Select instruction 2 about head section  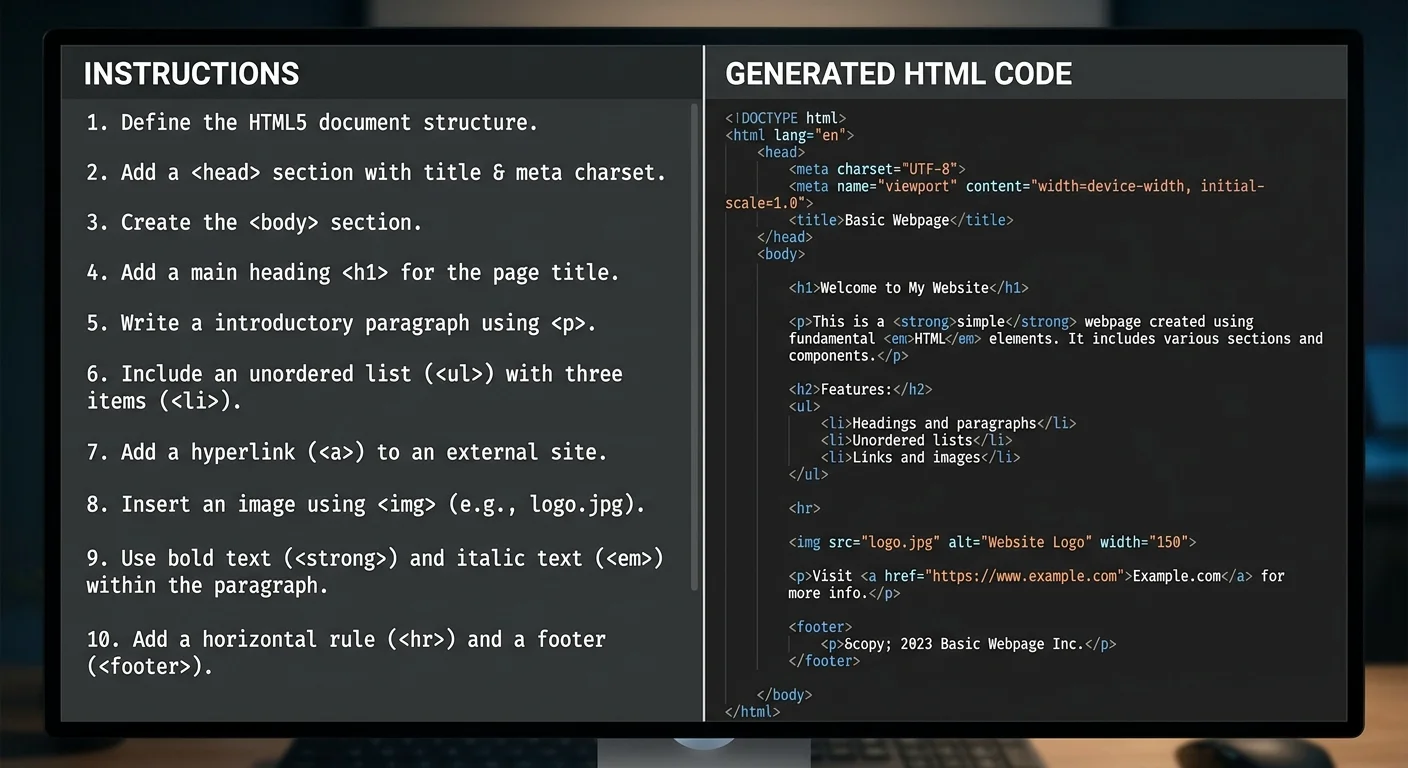click(x=376, y=172)
